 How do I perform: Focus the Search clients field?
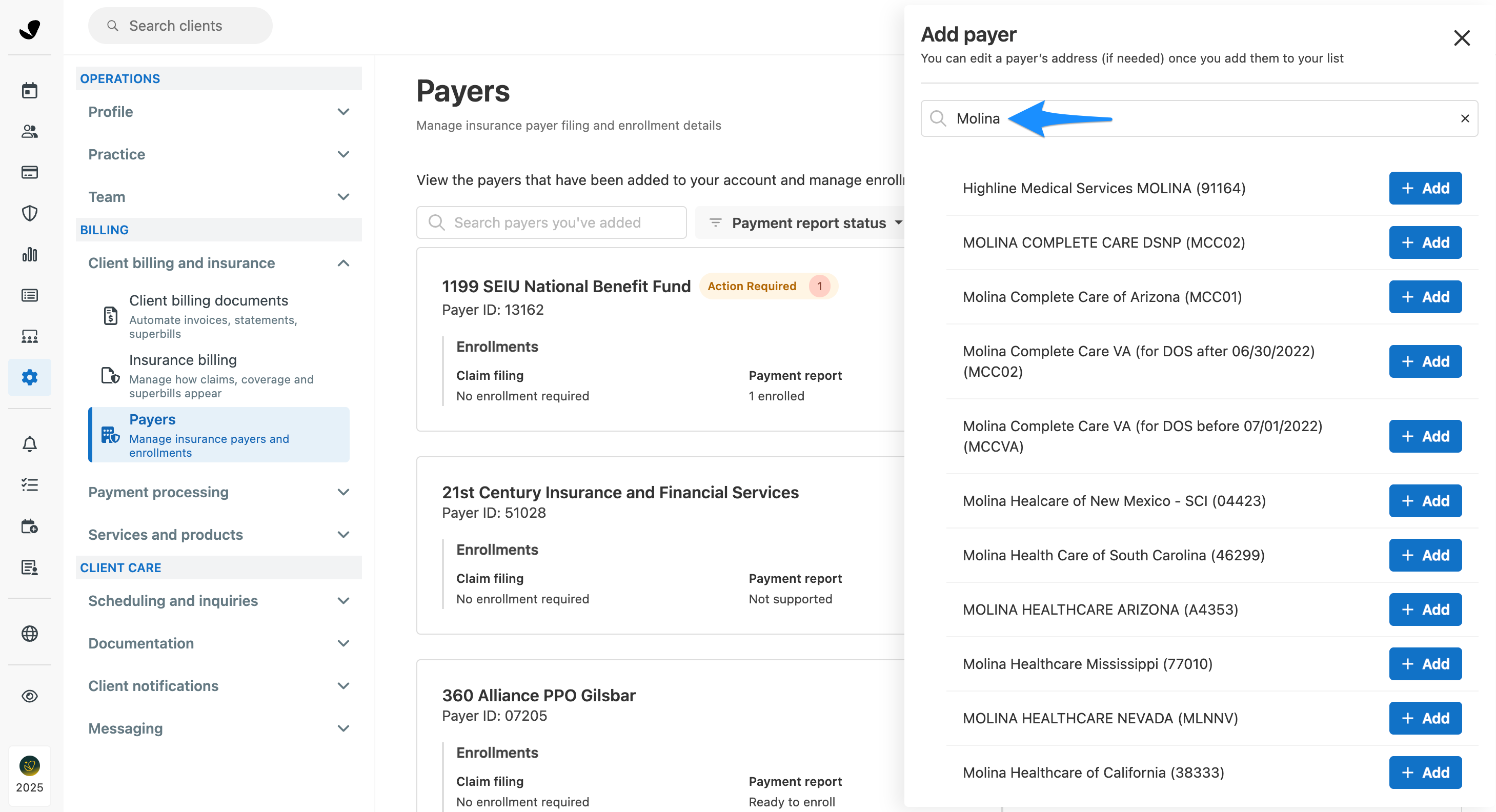click(180, 26)
